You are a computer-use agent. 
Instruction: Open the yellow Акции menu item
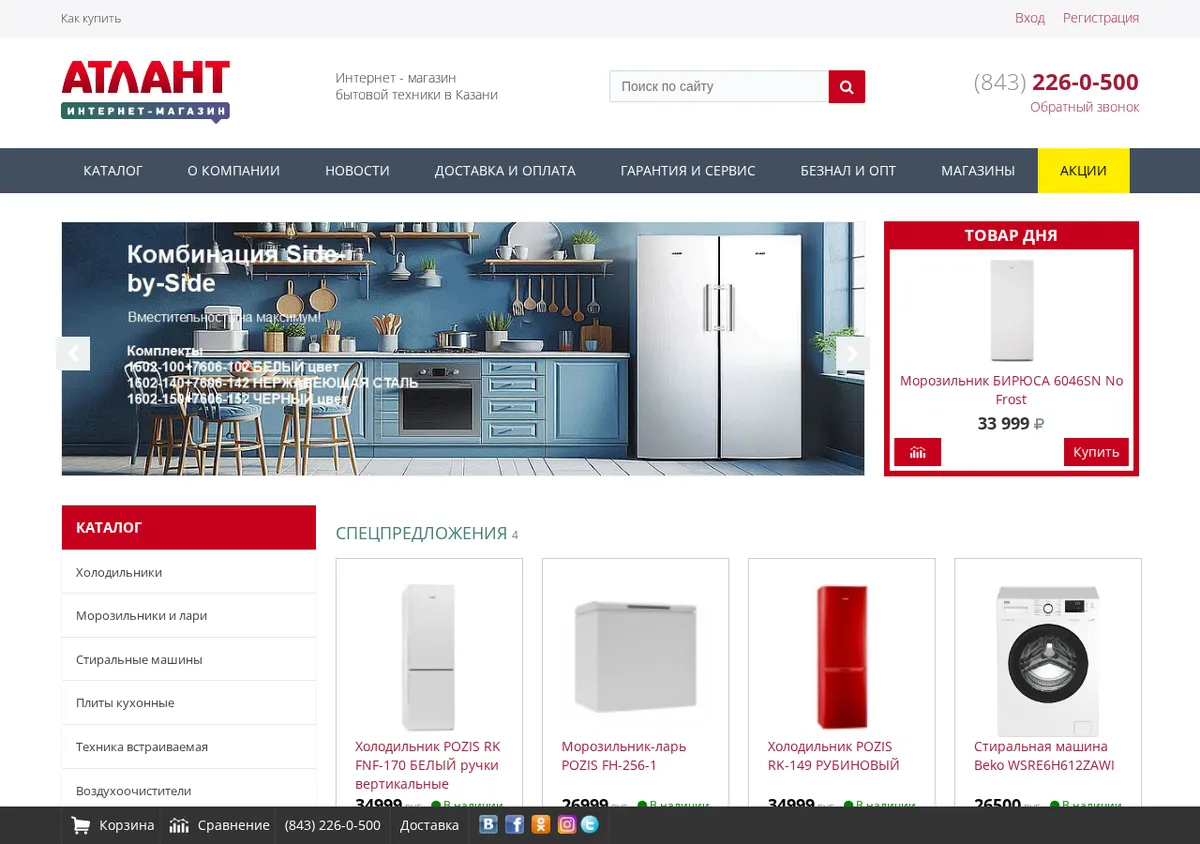[x=1083, y=171]
